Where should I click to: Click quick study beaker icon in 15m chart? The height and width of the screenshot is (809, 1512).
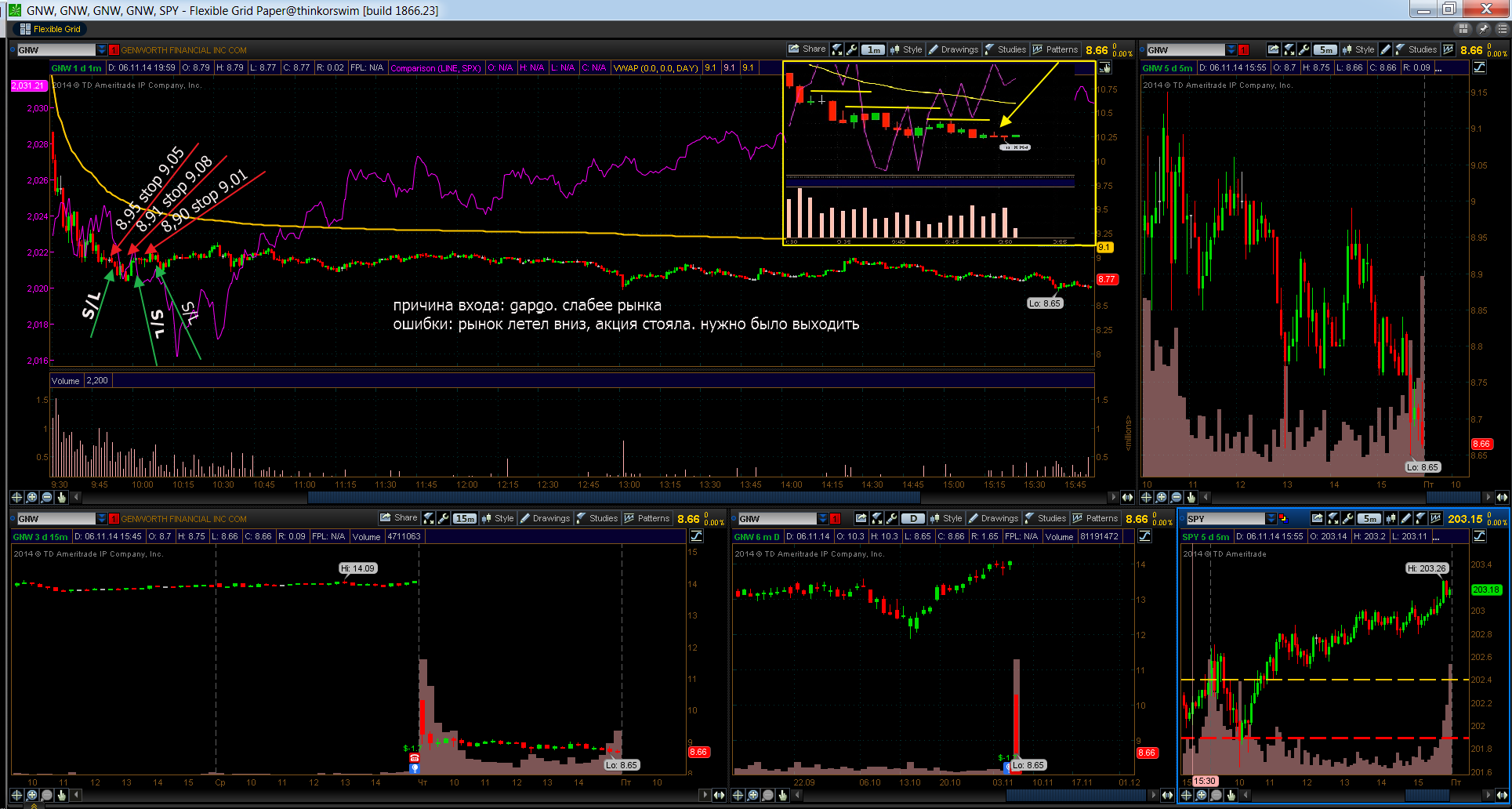[429, 518]
